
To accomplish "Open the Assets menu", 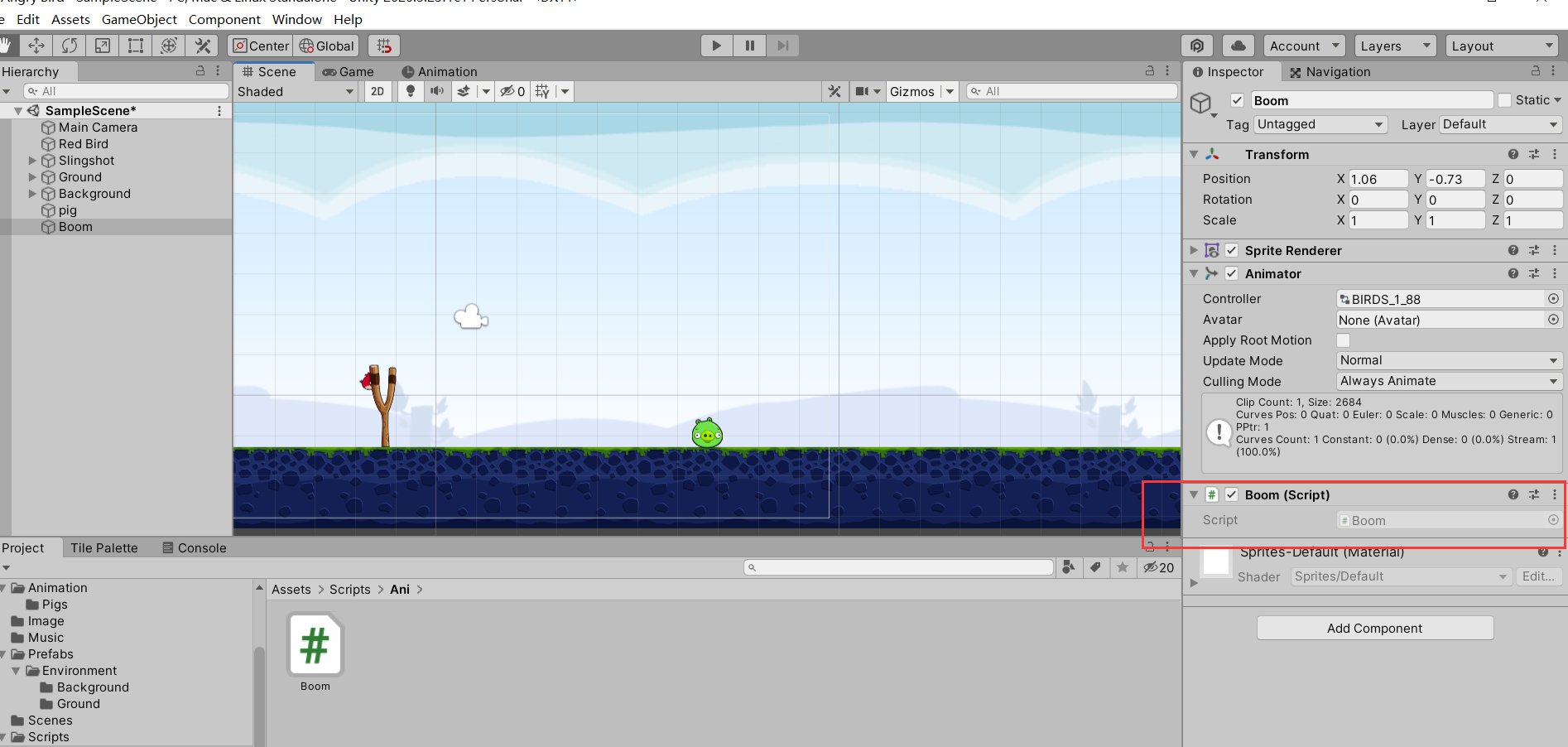I will [x=70, y=19].
